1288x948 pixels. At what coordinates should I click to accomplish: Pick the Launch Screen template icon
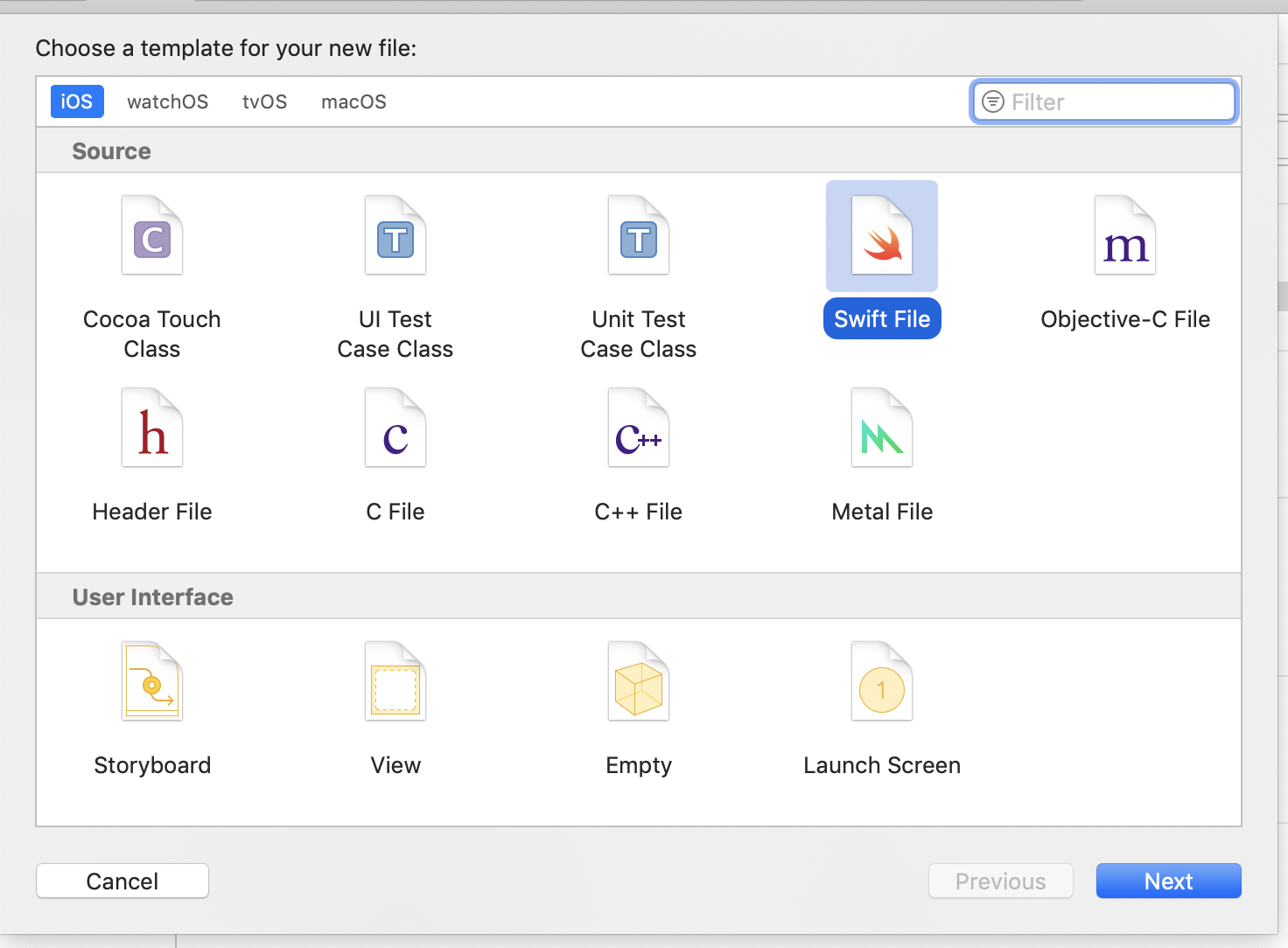coord(882,682)
